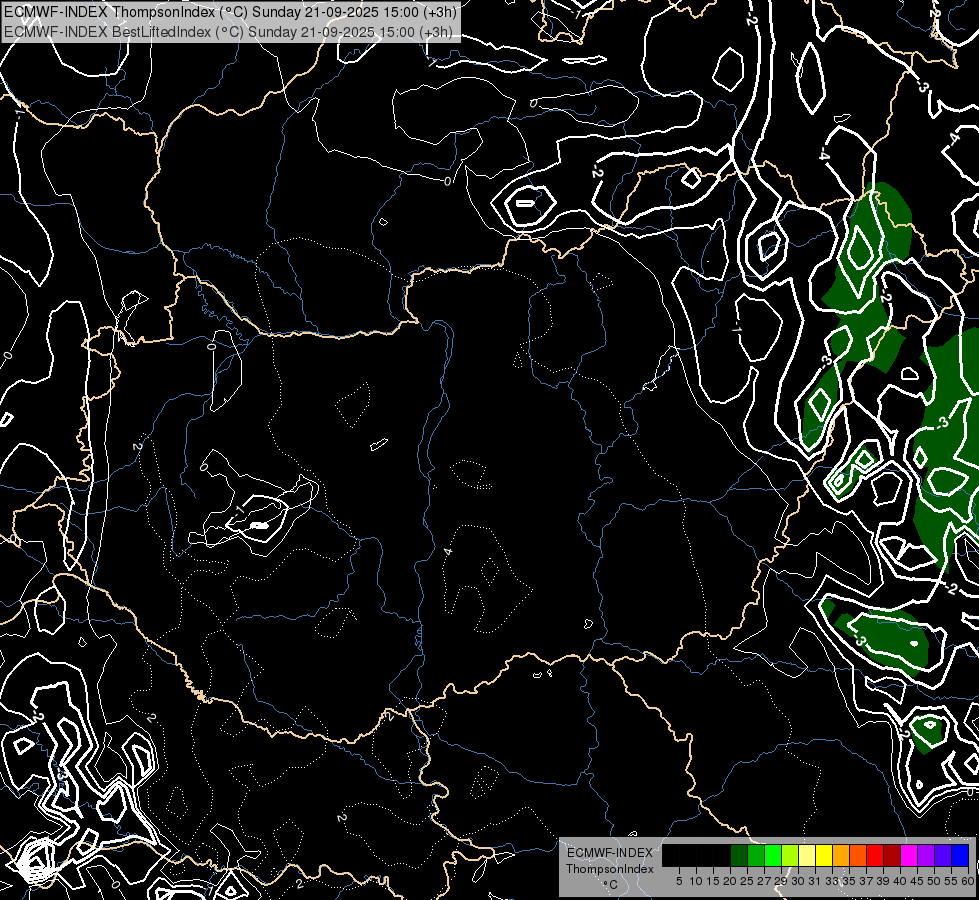Click the BestLiftedIndex title line
The width and height of the screenshot is (979, 900).
228,31
